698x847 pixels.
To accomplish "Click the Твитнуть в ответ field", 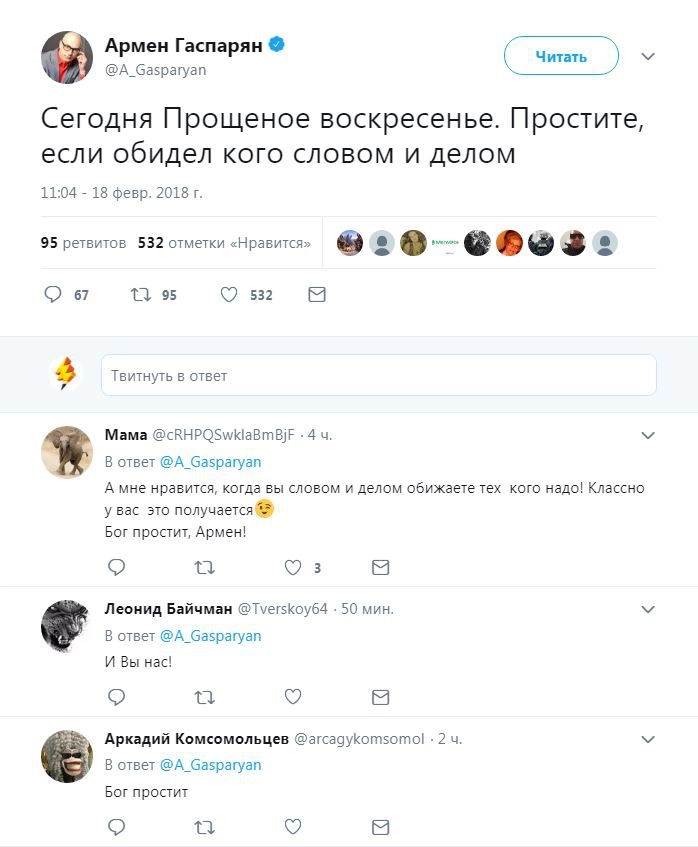I will pos(378,376).
